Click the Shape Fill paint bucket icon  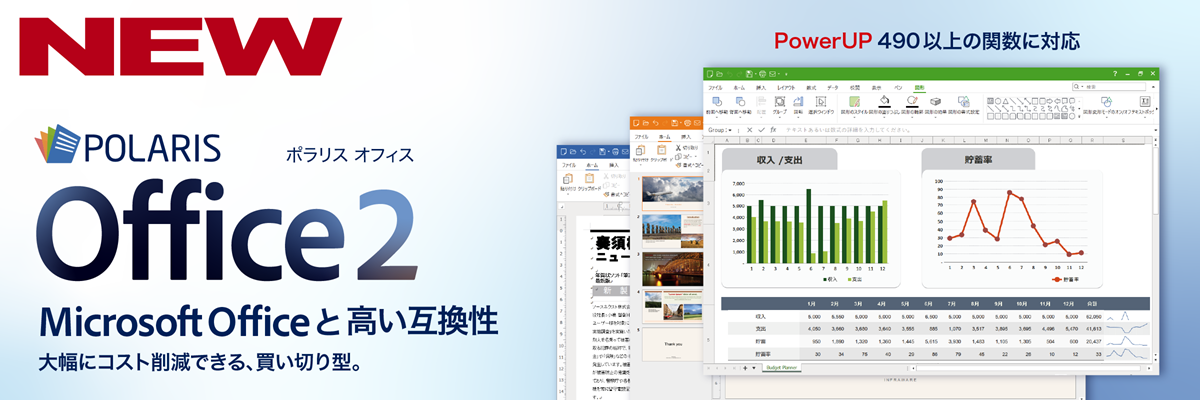(884, 101)
